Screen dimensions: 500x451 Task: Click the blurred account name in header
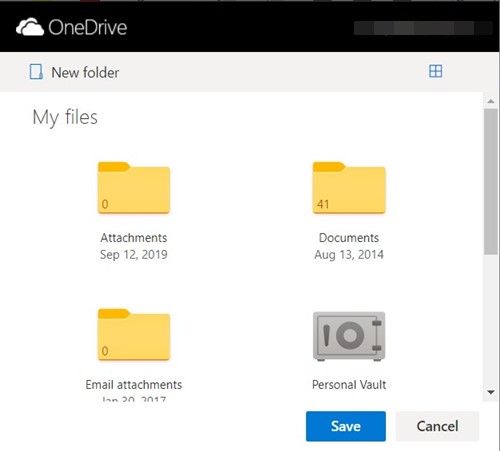(x=423, y=28)
